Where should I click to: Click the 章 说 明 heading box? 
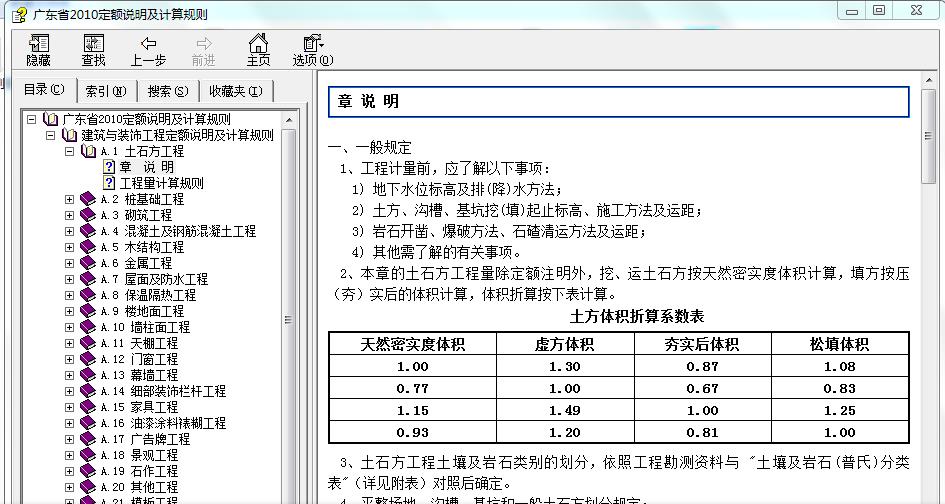(x=618, y=101)
